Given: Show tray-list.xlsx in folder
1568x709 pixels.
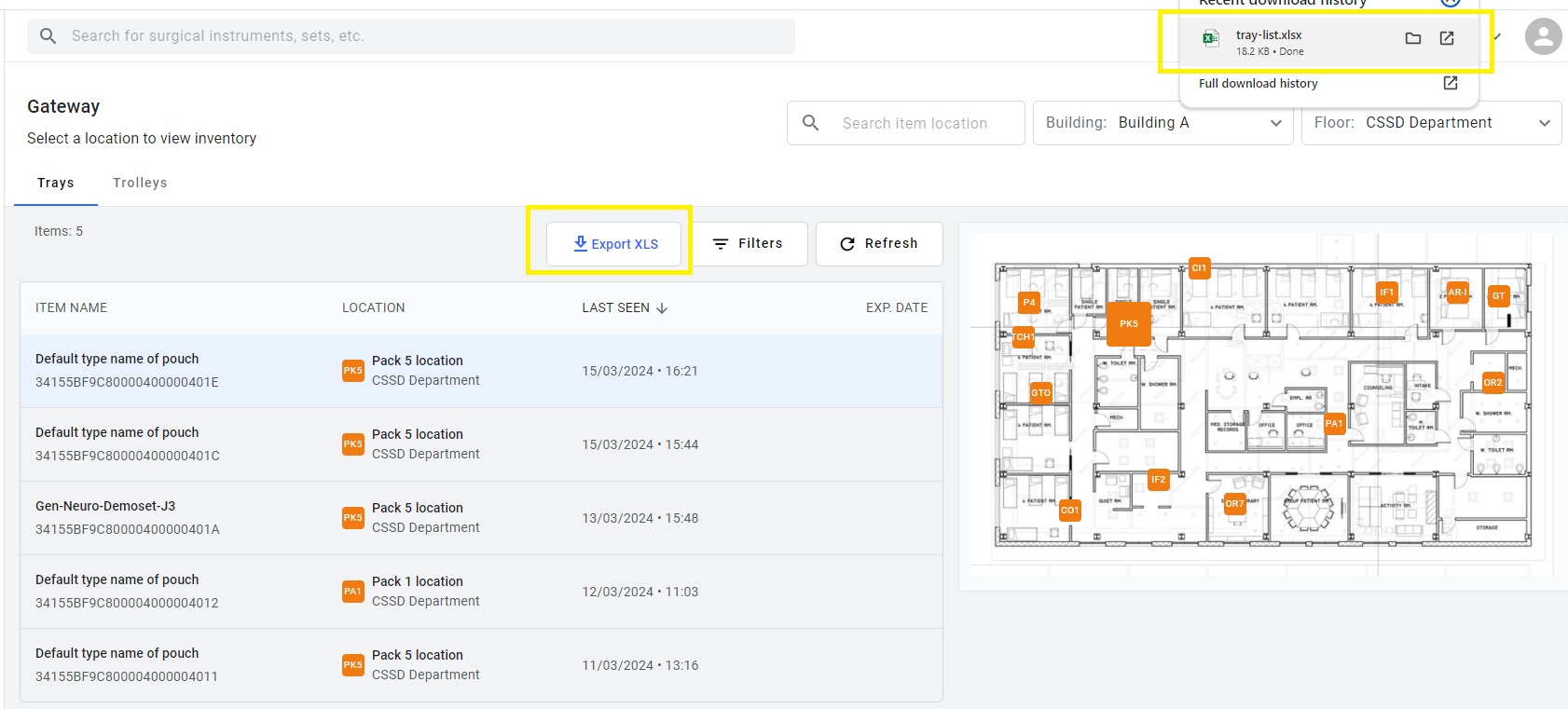Looking at the screenshot, I should pyautogui.click(x=1413, y=38).
